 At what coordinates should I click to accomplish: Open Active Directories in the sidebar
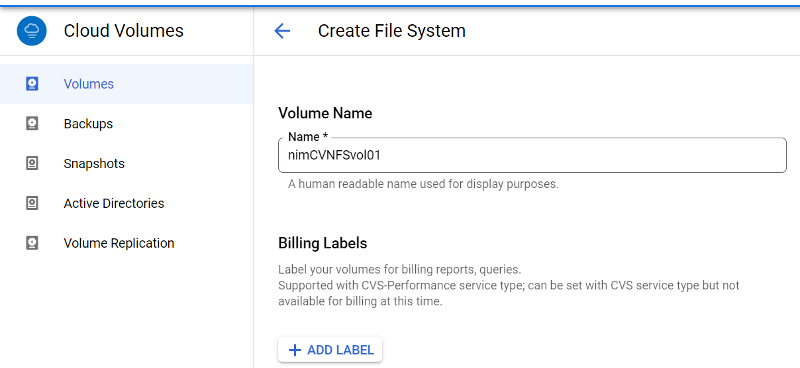tap(127, 203)
